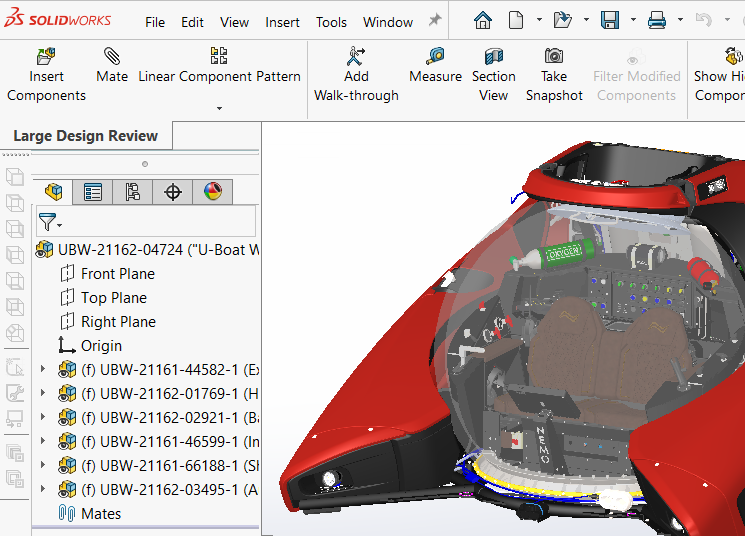The height and width of the screenshot is (536, 745).
Task: Activate the Measure tool
Action: [435, 56]
